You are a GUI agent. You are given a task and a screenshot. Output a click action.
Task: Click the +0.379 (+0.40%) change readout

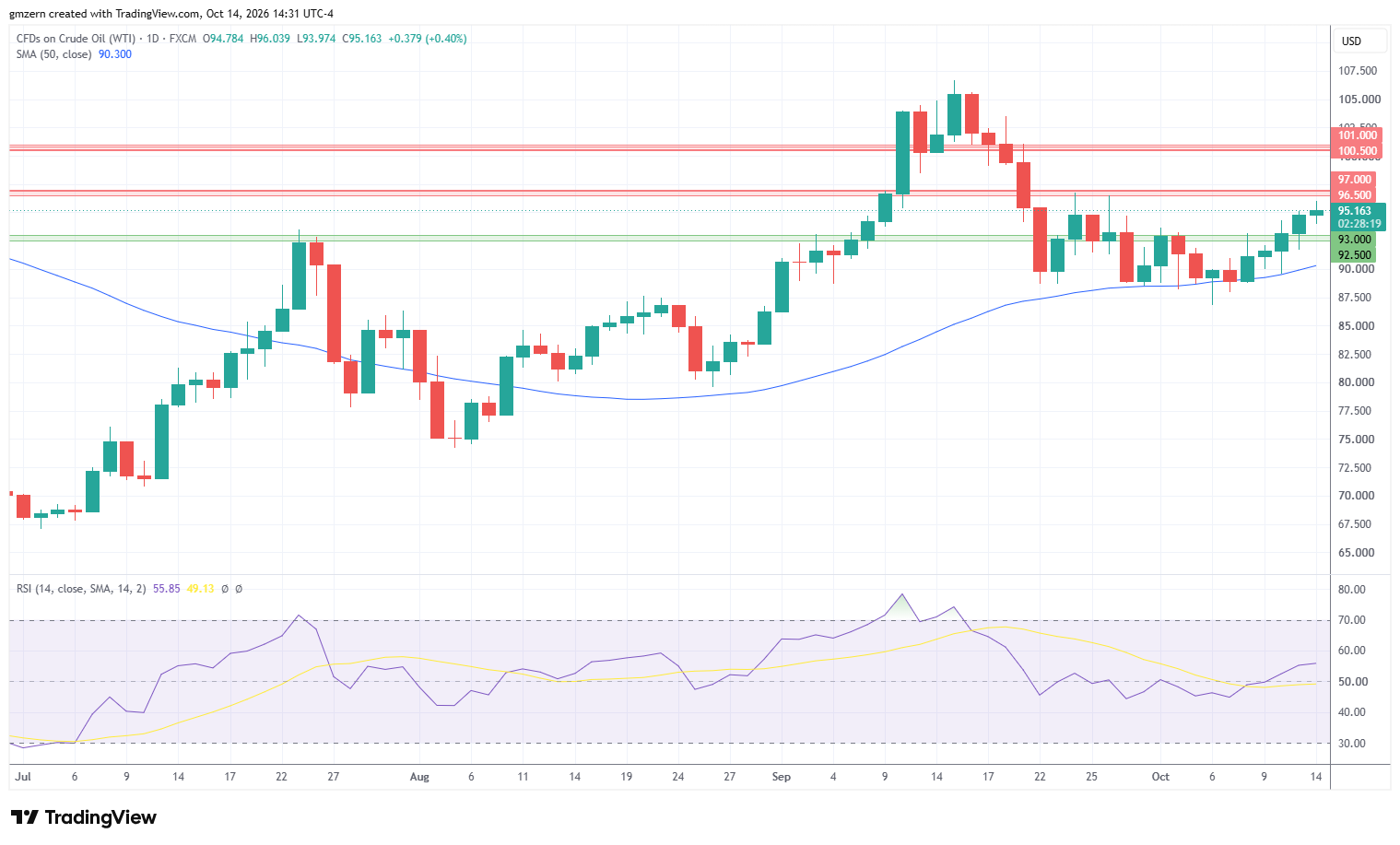coord(428,39)
